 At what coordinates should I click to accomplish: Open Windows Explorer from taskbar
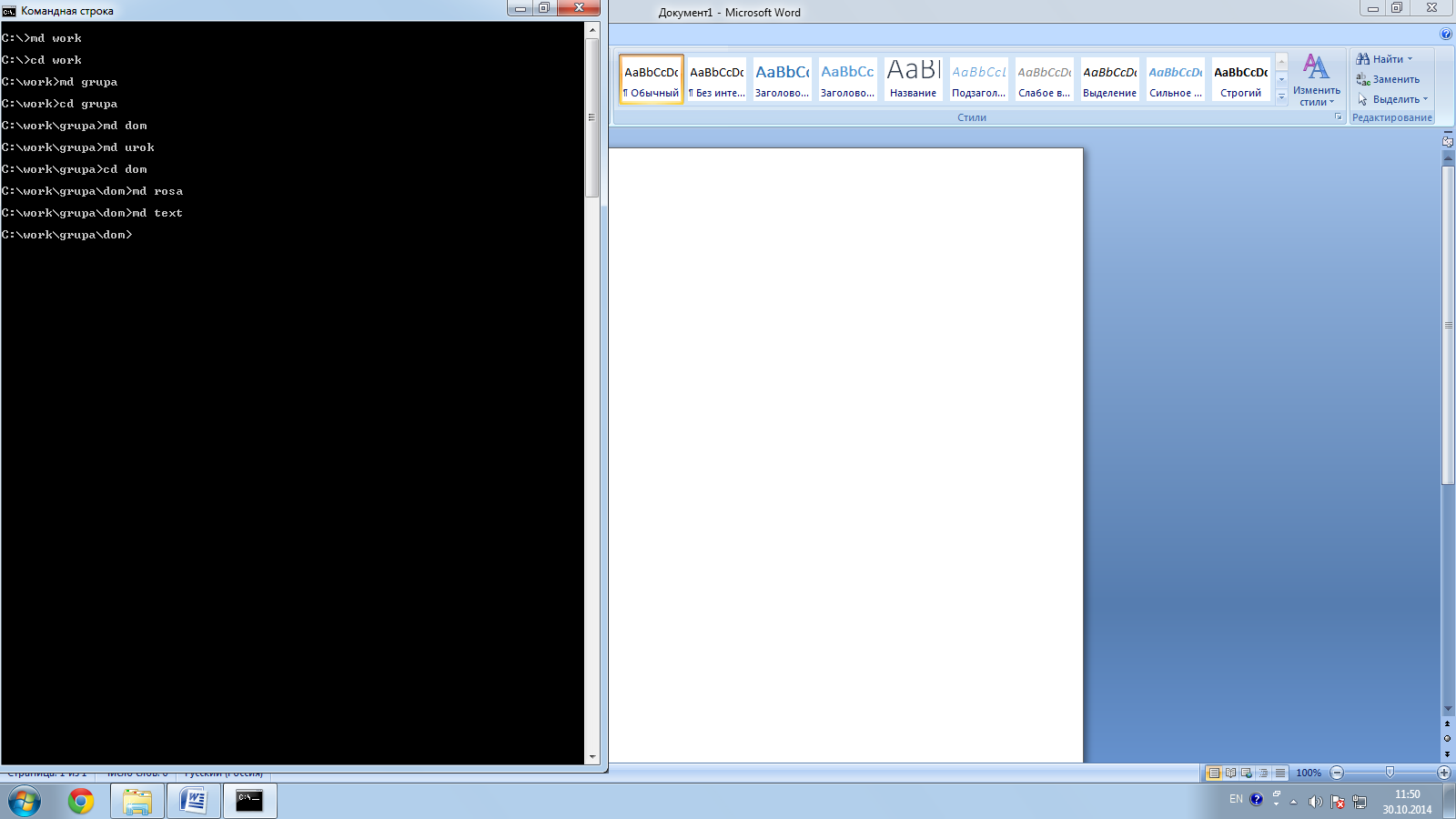(x=137, y=802)
